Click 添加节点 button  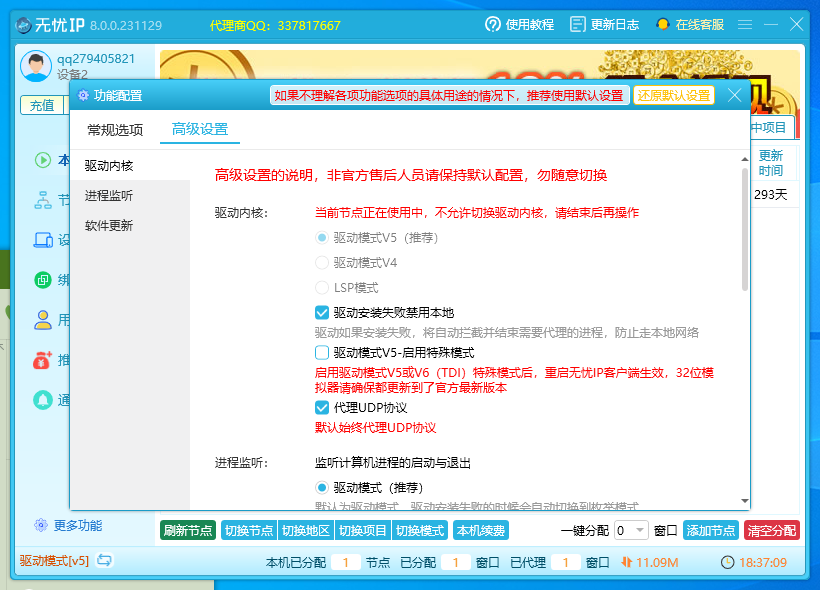click(x=711, y=530)
